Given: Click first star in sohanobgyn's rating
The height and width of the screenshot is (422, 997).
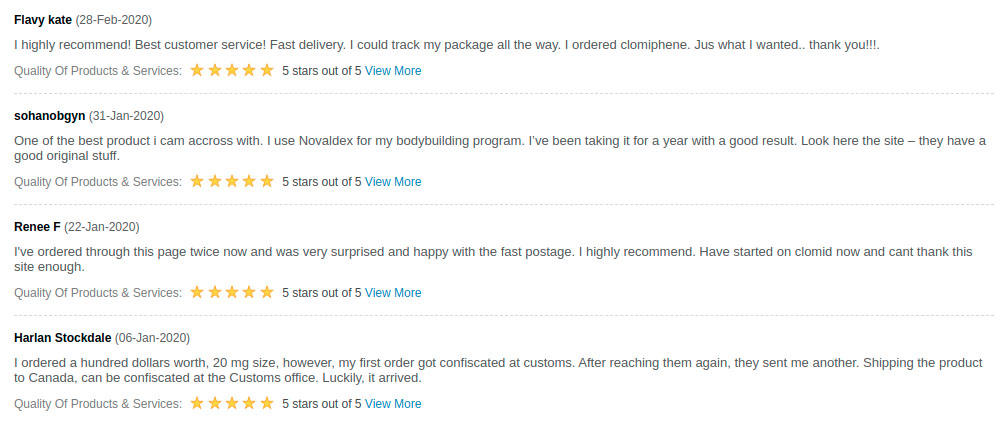Looking at the screenshot, I should tap(197, 181).
